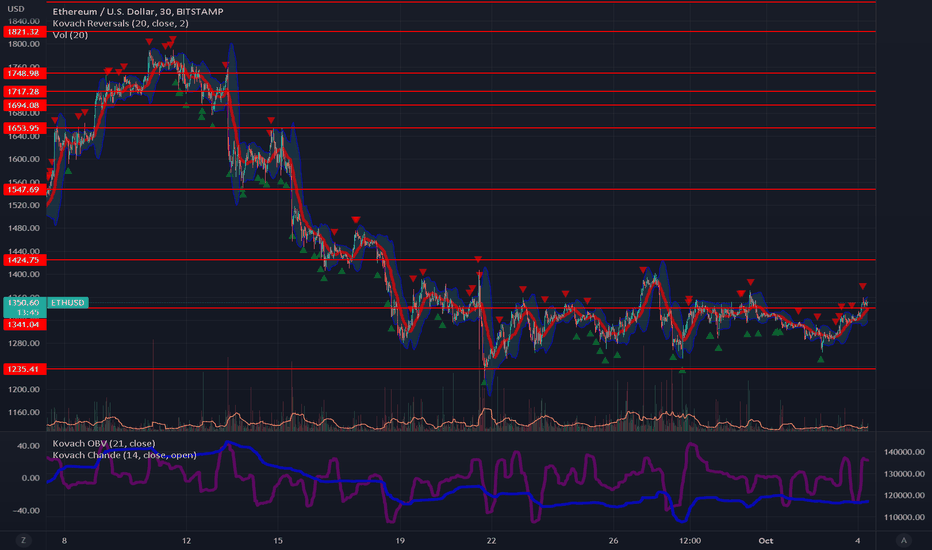The width and height of the screenshot is (932, 550).
Task: Click the 1748.98 red price label
Action: click(24, 73)
